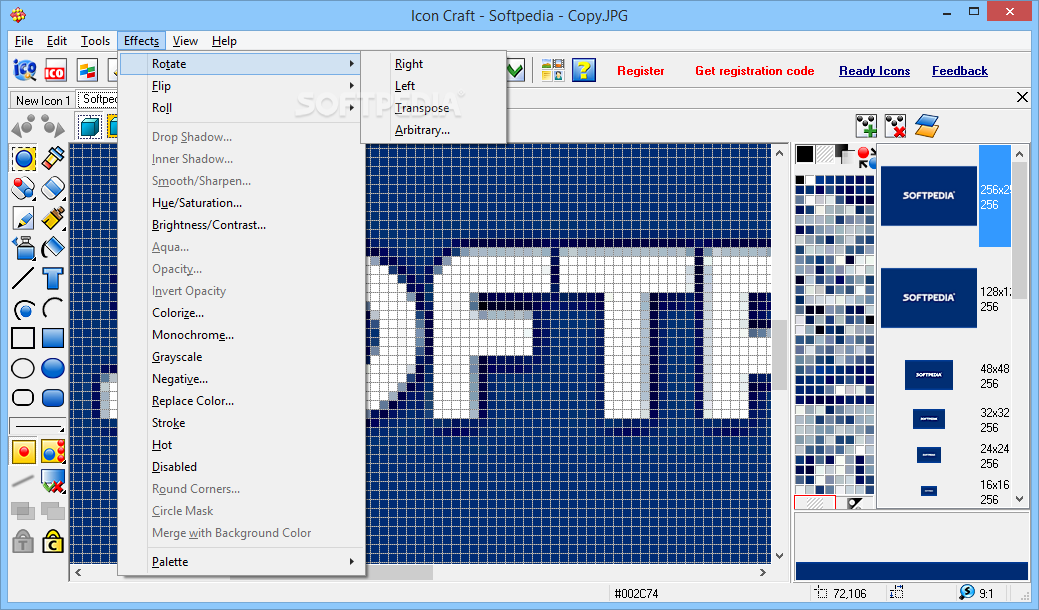Choose the Pencil drawing tool
1039x610 pixels.
pyautogui.click(x=23, y=218)
